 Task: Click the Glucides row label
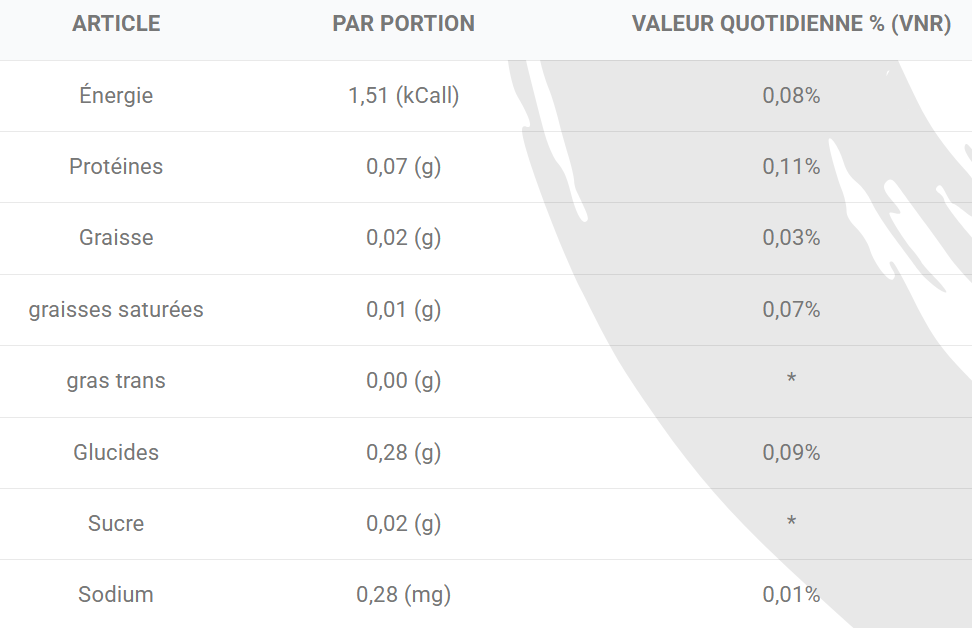pos(116,453)
